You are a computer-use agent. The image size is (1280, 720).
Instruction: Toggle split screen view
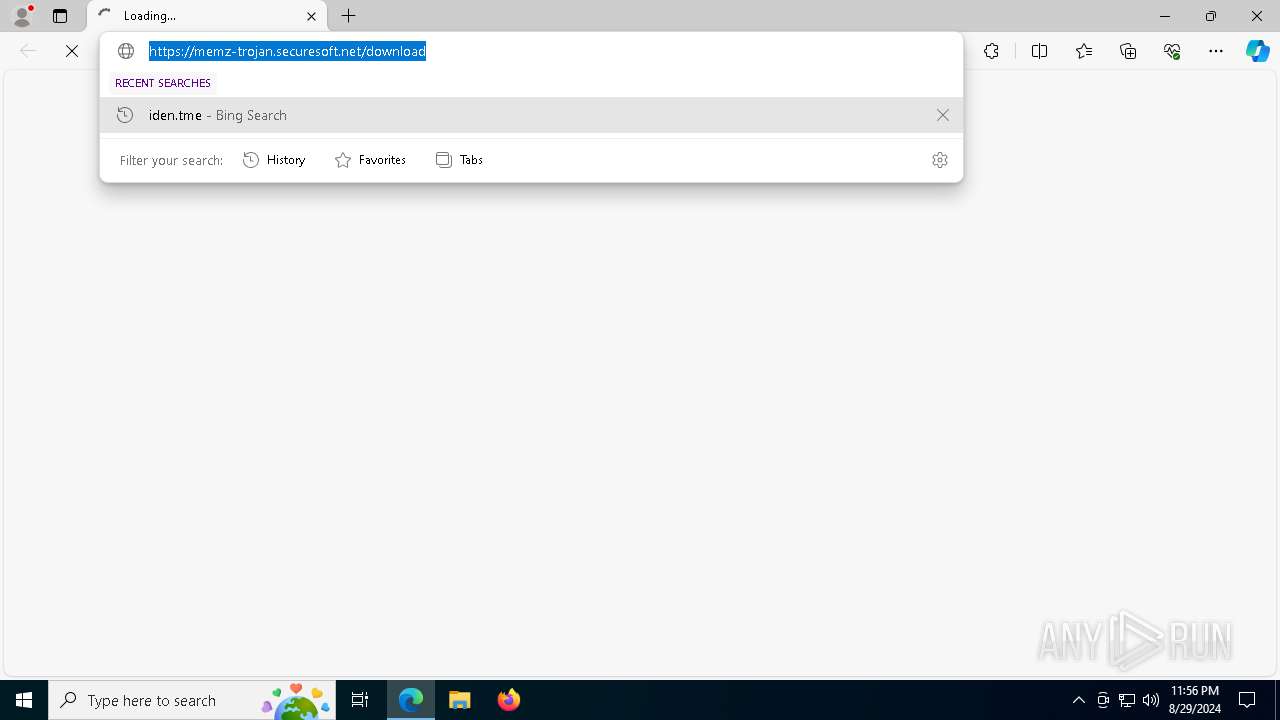pyautogui.click(x=1039, y=51)
